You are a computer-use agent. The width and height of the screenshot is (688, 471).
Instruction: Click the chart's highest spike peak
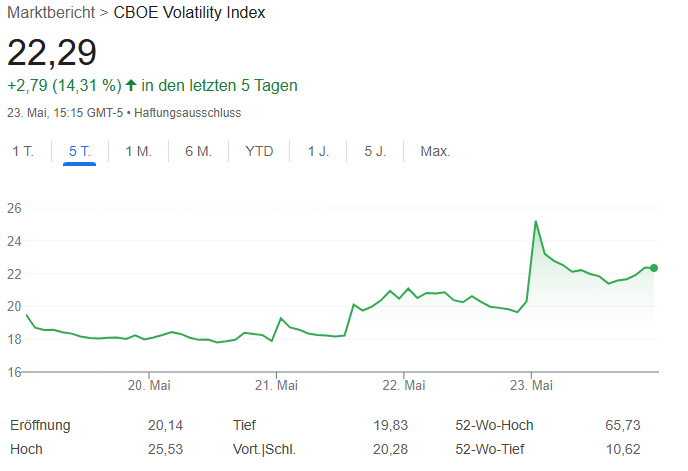(x=536, y=222)
